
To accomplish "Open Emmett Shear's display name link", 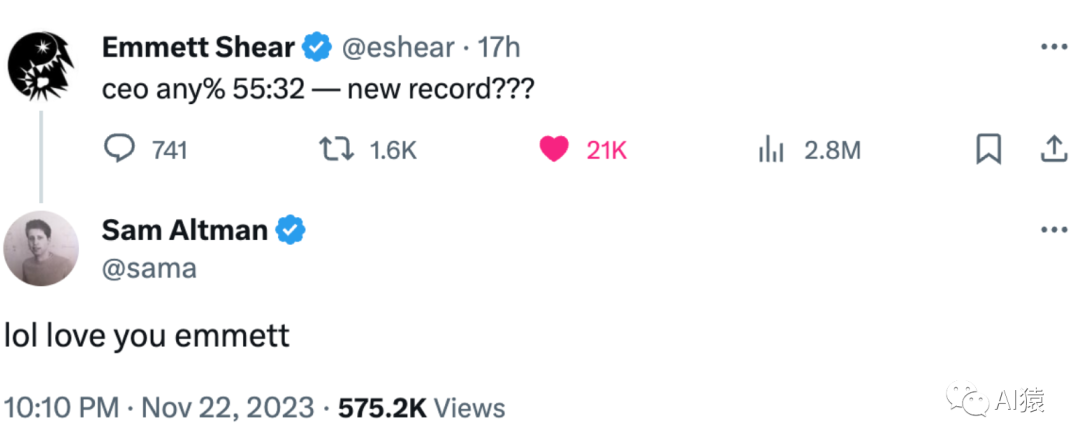I will (197, 47).
